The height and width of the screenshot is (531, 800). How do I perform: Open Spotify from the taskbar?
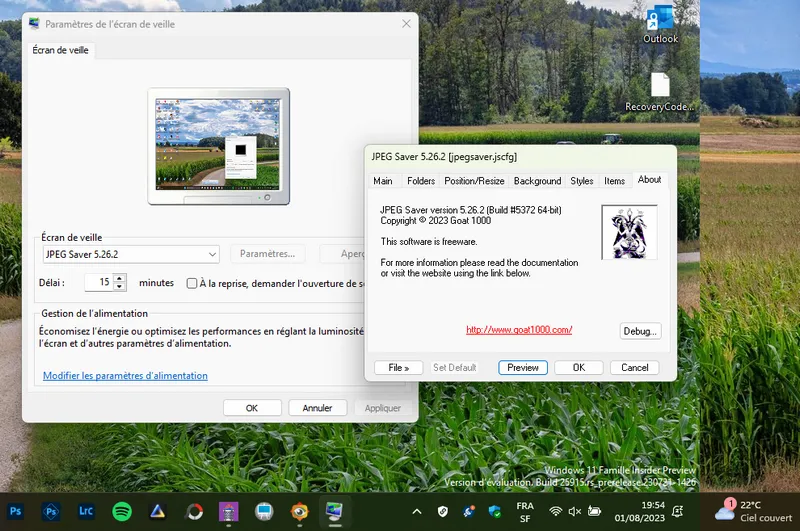coord(122,511)
